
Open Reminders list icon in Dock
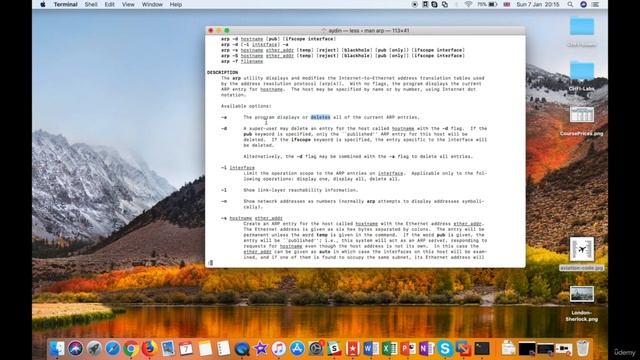pos(223,349)
